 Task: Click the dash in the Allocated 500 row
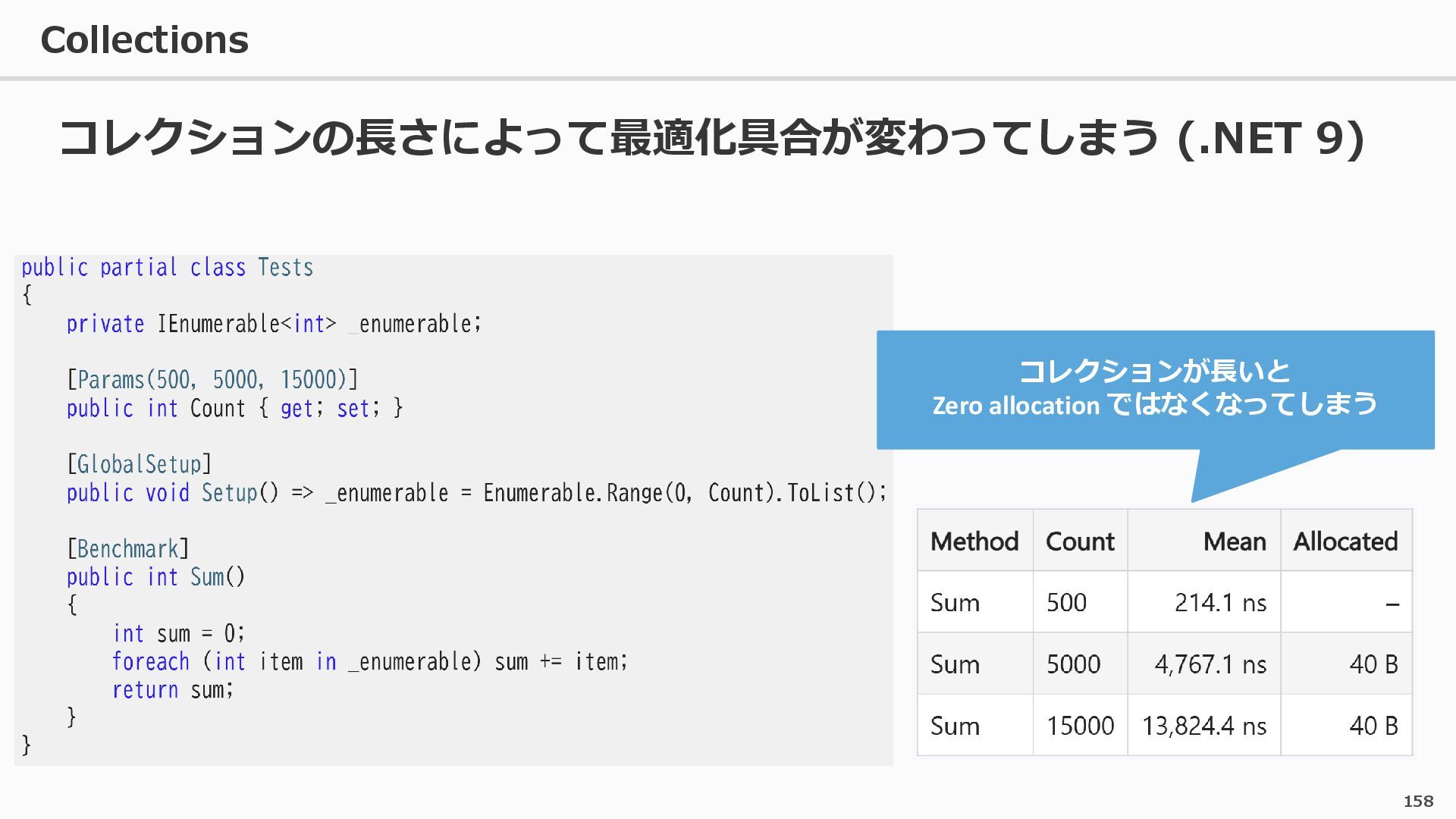tap(1392, 604)
